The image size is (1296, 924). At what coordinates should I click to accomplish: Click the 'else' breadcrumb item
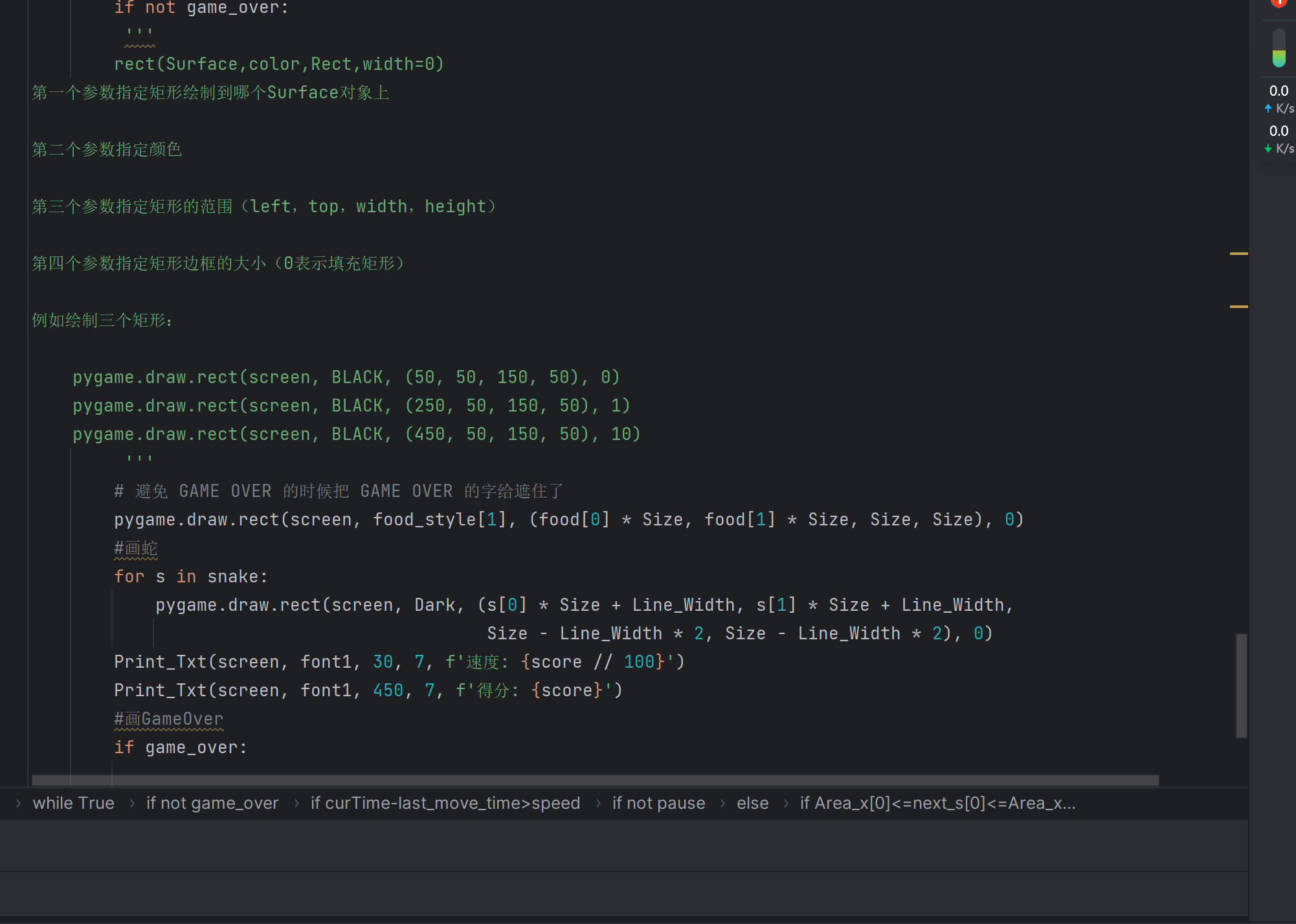(752, 803)
